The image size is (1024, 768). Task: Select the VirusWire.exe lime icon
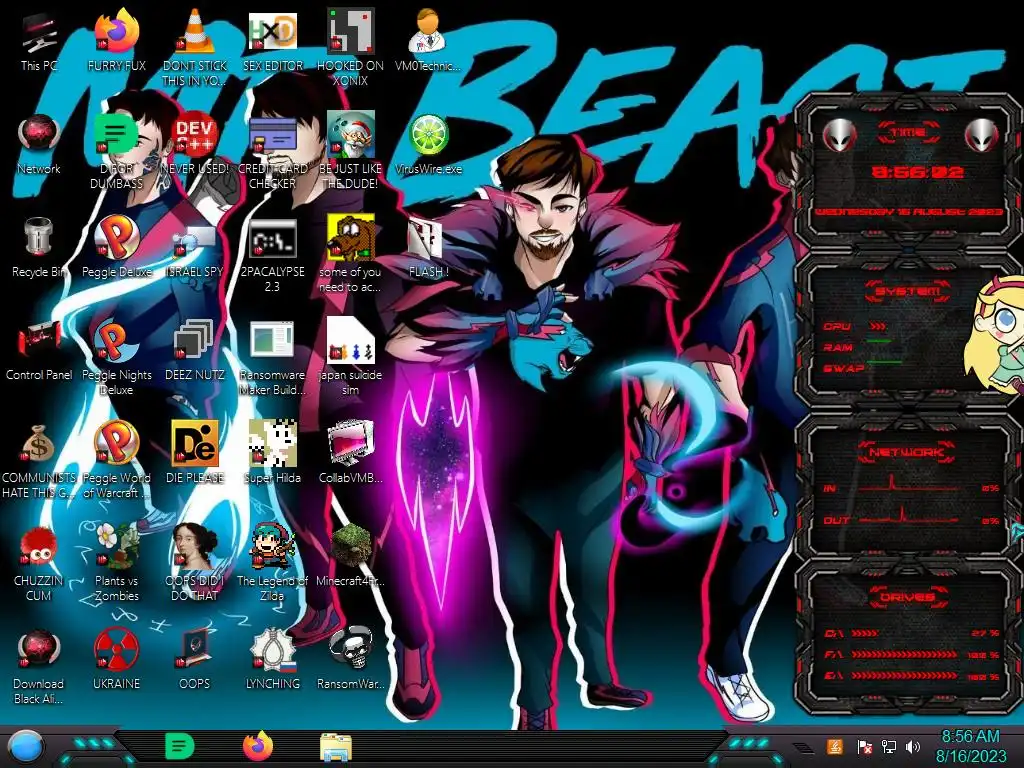[428, 145]
